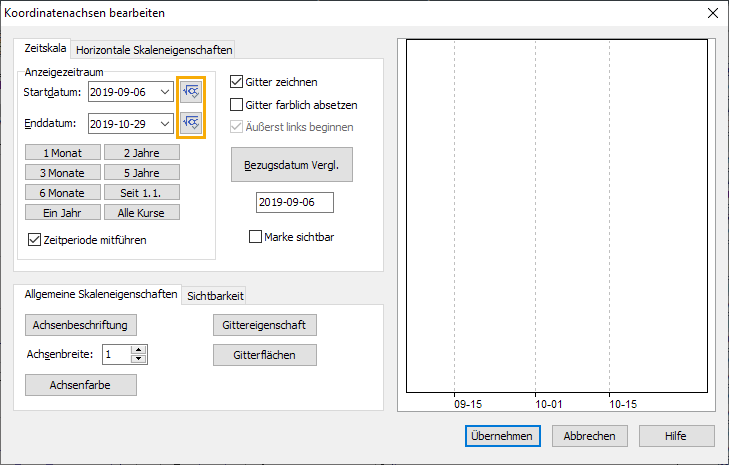Choose the Achsenfarbe color button
The image size is (729, 465).
[81, 384]
